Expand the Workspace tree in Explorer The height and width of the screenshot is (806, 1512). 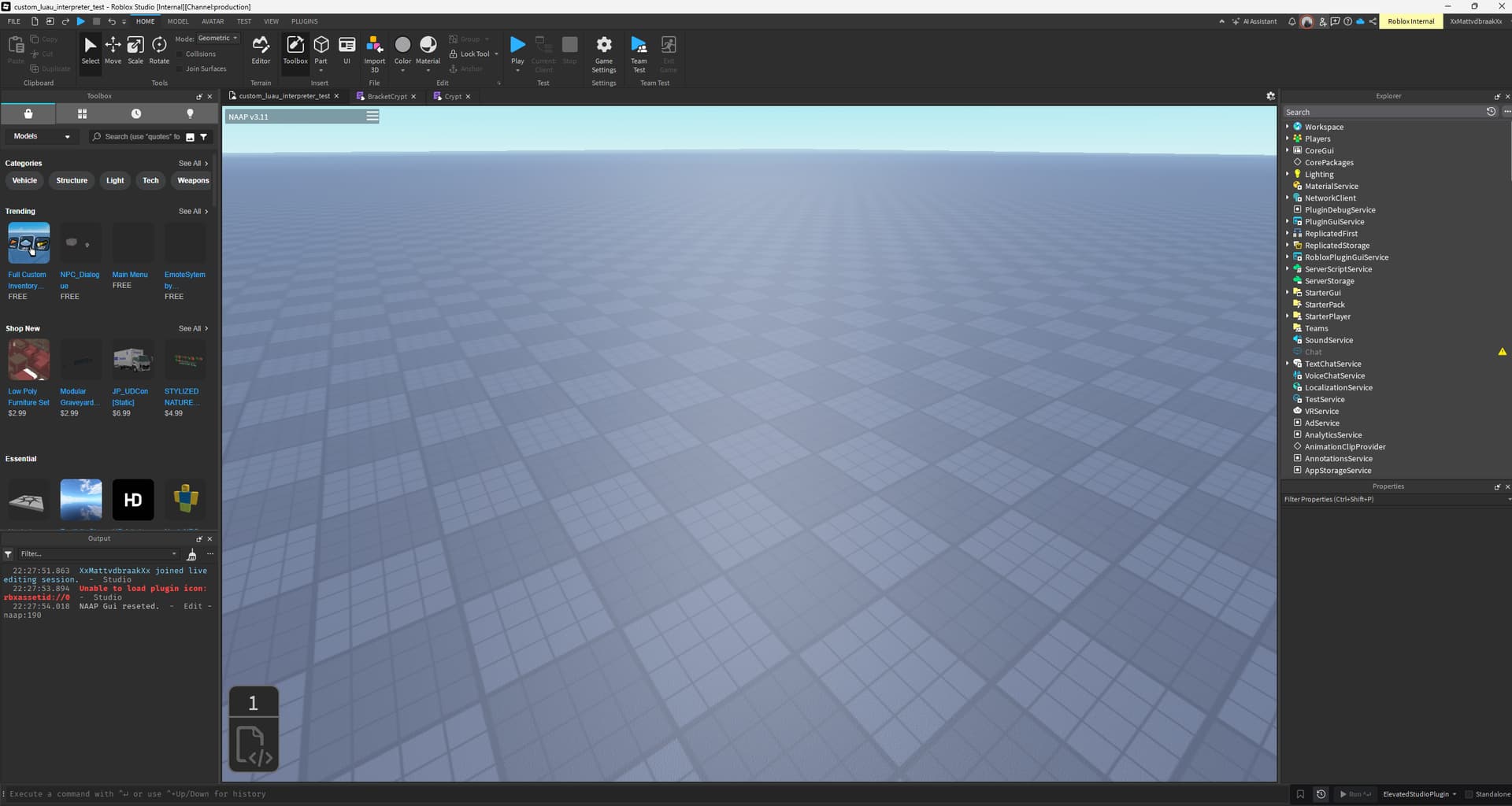click(1289, 127)
